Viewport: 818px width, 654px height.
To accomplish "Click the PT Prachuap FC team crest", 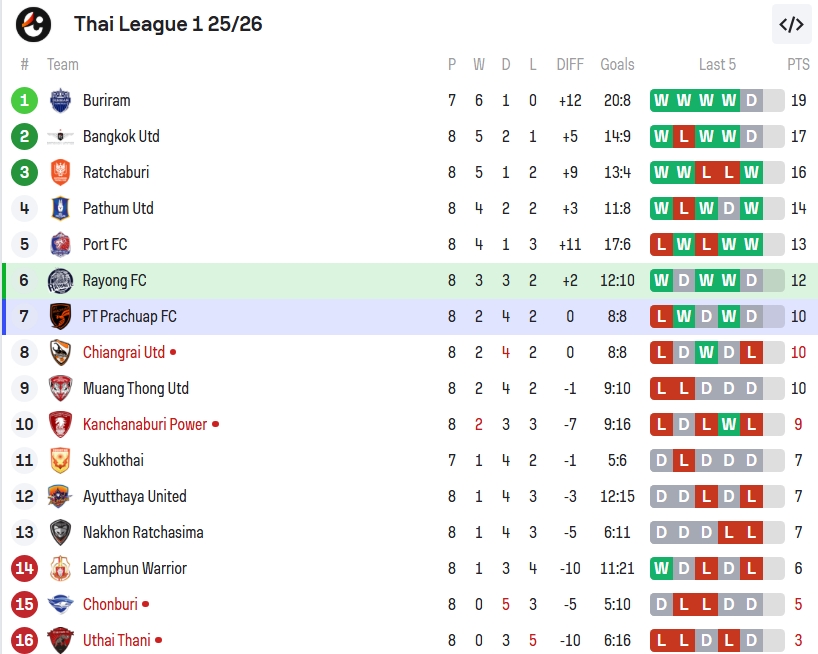I will click(60, 316).
